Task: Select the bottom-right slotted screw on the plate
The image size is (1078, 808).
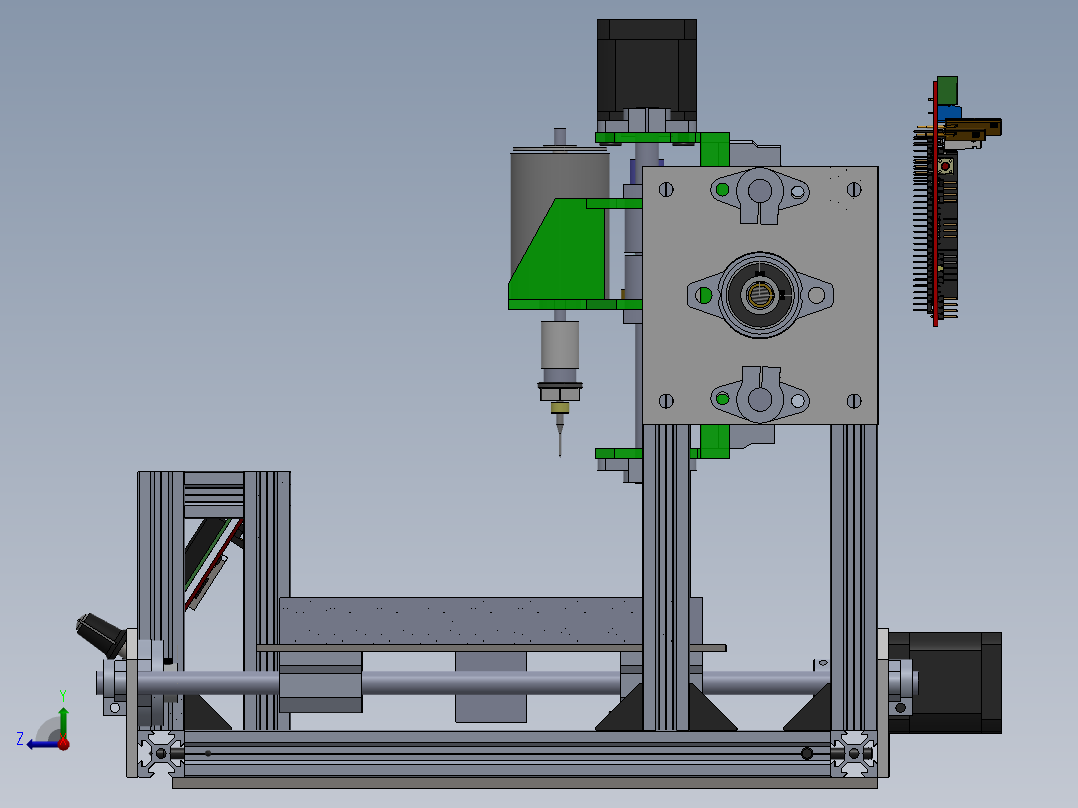Action: coord(854,401)
